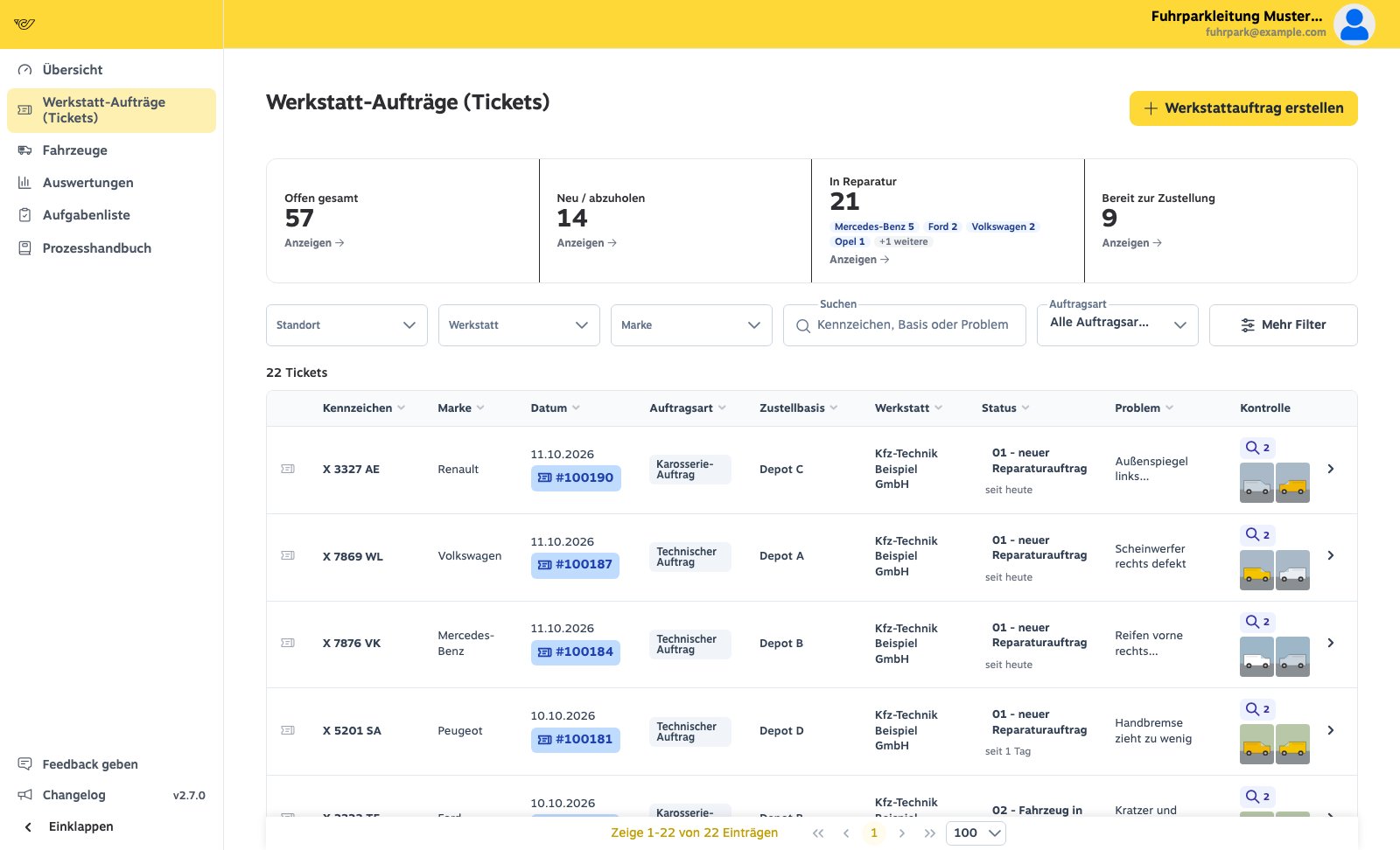Expand row X 3327 AE with chevron arrow
The image size is (1400, 850).
[1331, 470]
